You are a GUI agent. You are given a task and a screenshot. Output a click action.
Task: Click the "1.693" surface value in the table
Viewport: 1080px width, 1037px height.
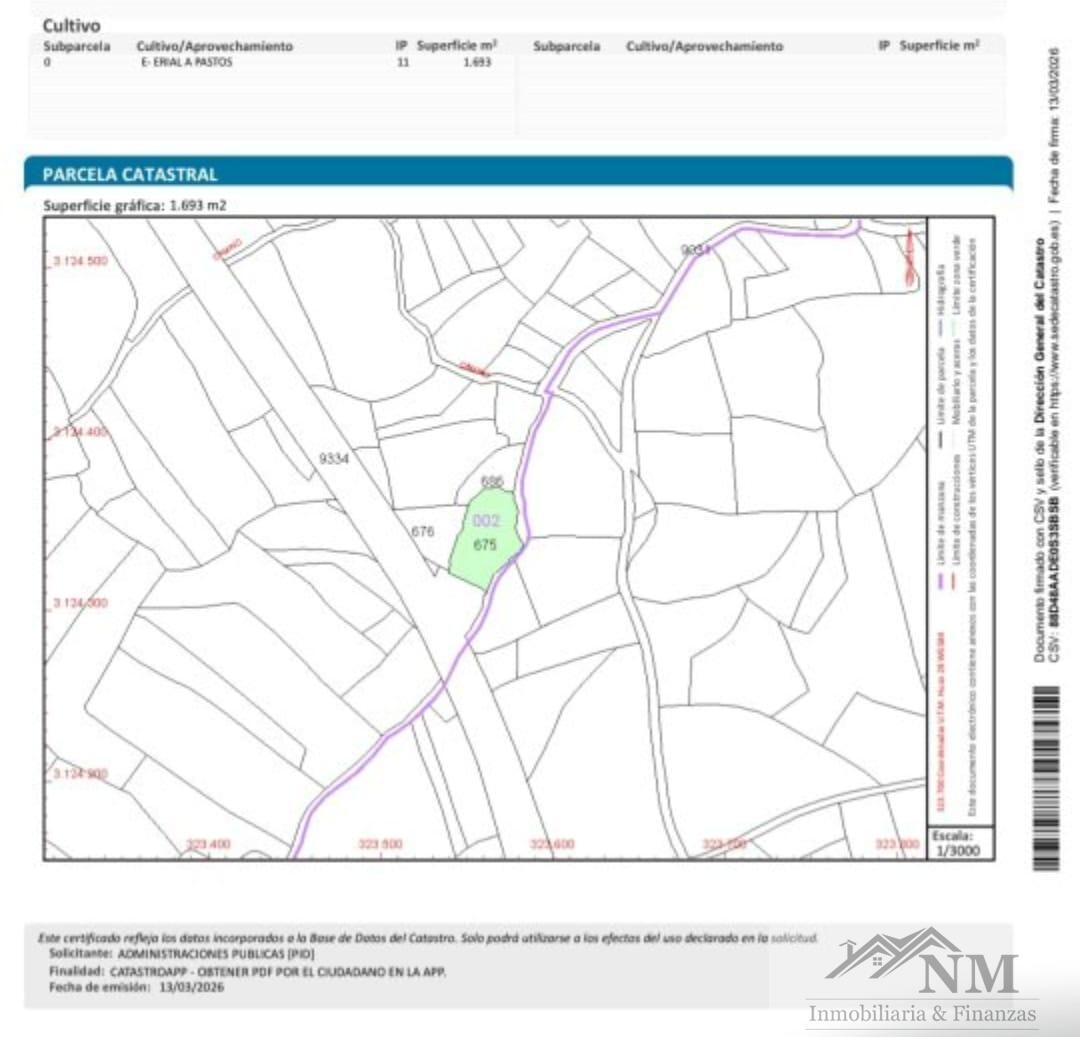(477, 62)
